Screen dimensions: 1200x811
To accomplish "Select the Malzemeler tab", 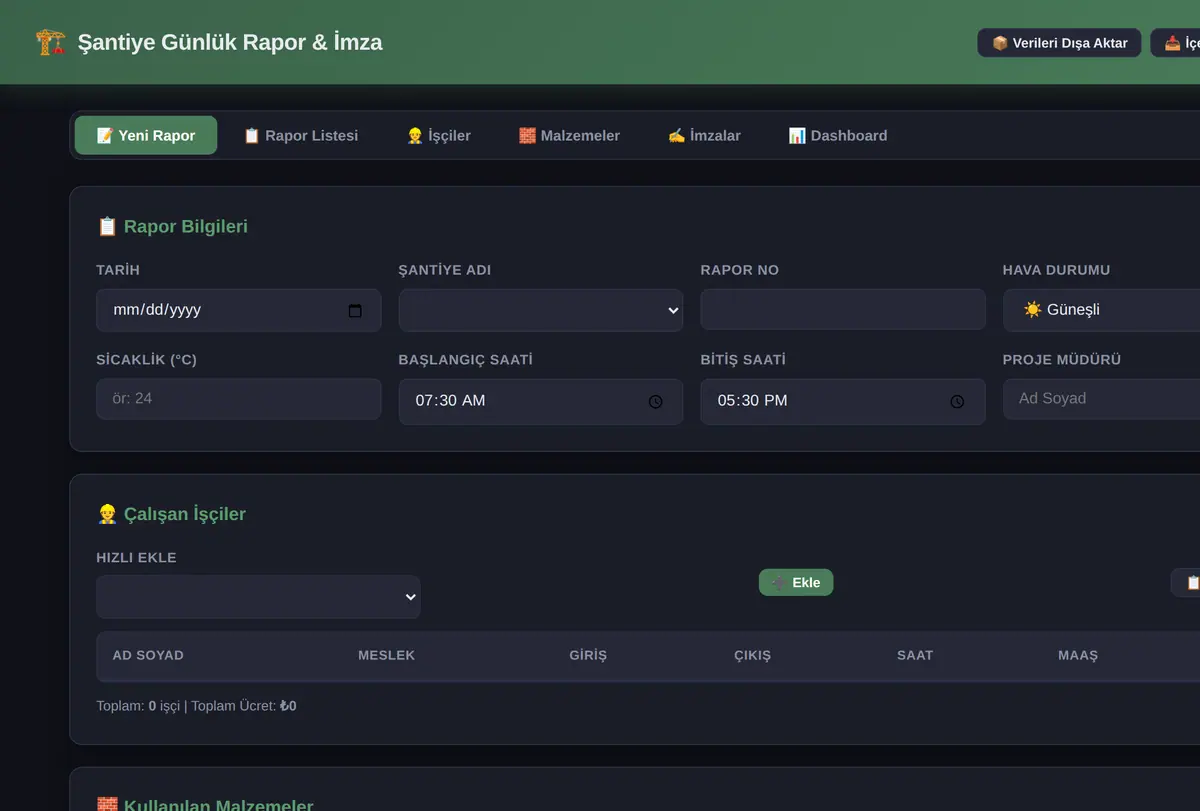I will coord(569,136).
